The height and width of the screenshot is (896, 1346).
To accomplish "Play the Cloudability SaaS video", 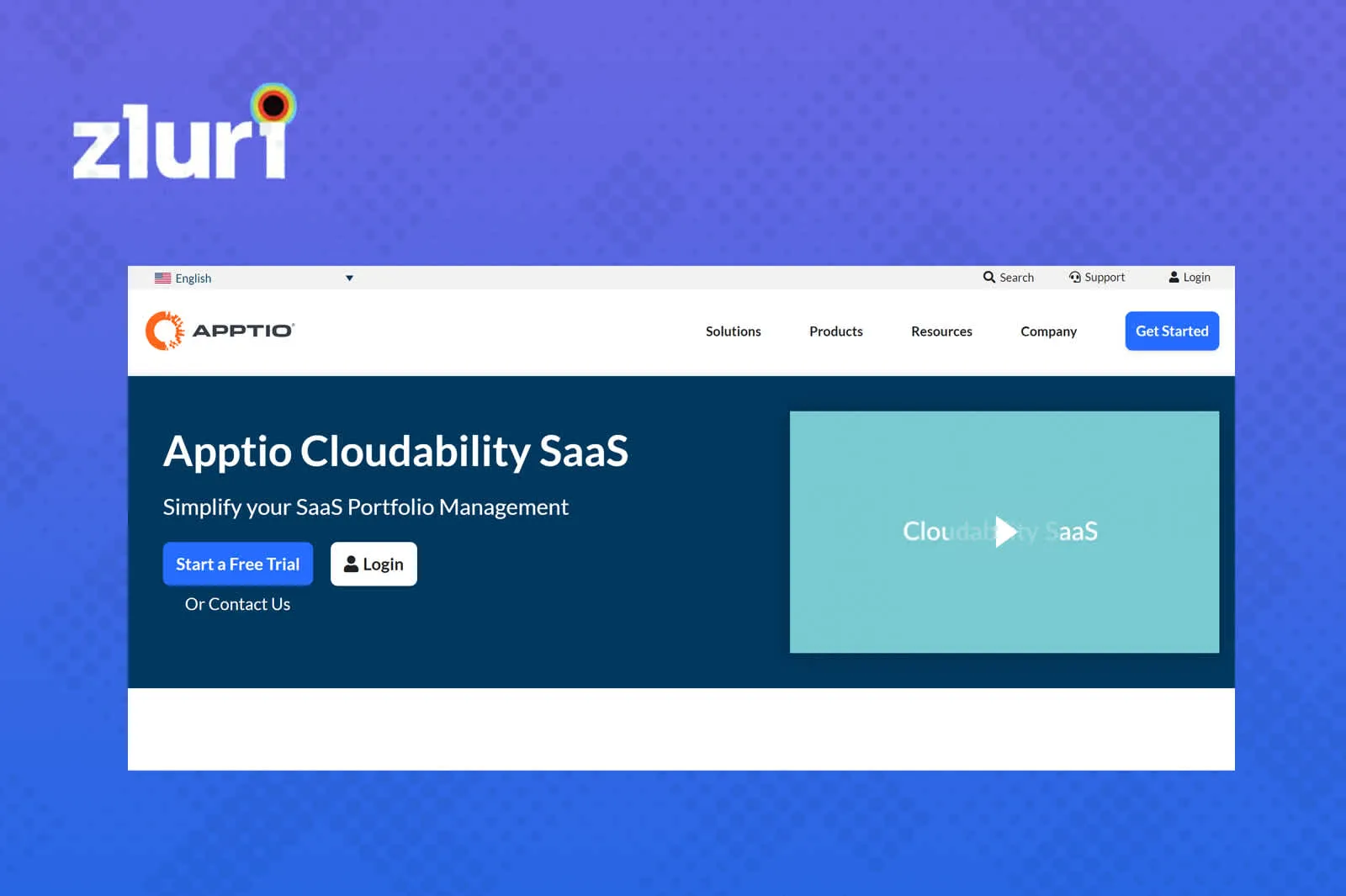I will click(x=1004, y=532).
